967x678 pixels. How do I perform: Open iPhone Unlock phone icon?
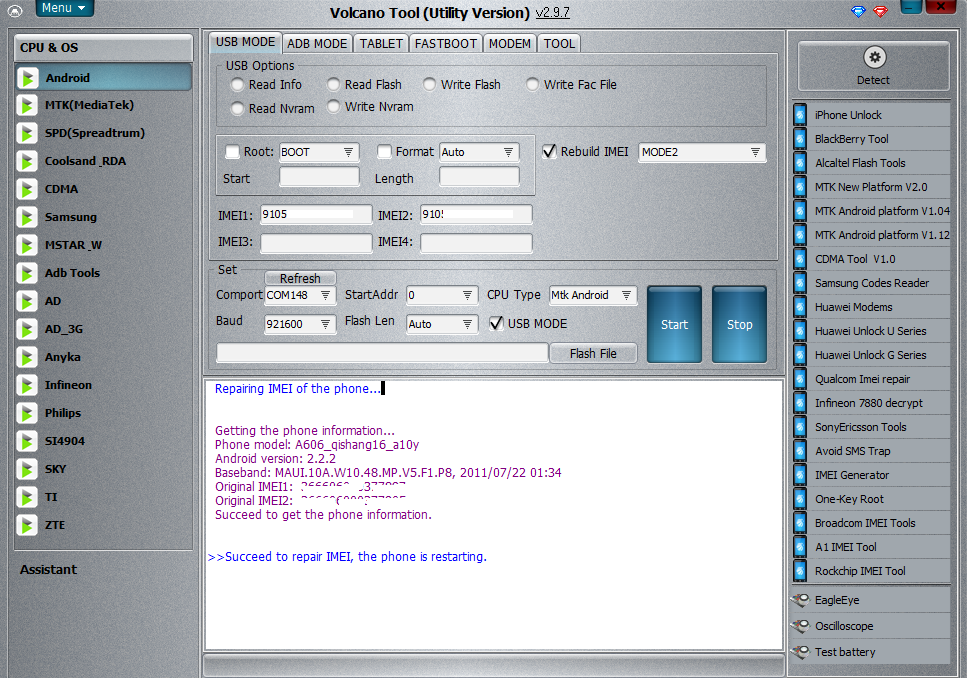click(x=800, y=115)
